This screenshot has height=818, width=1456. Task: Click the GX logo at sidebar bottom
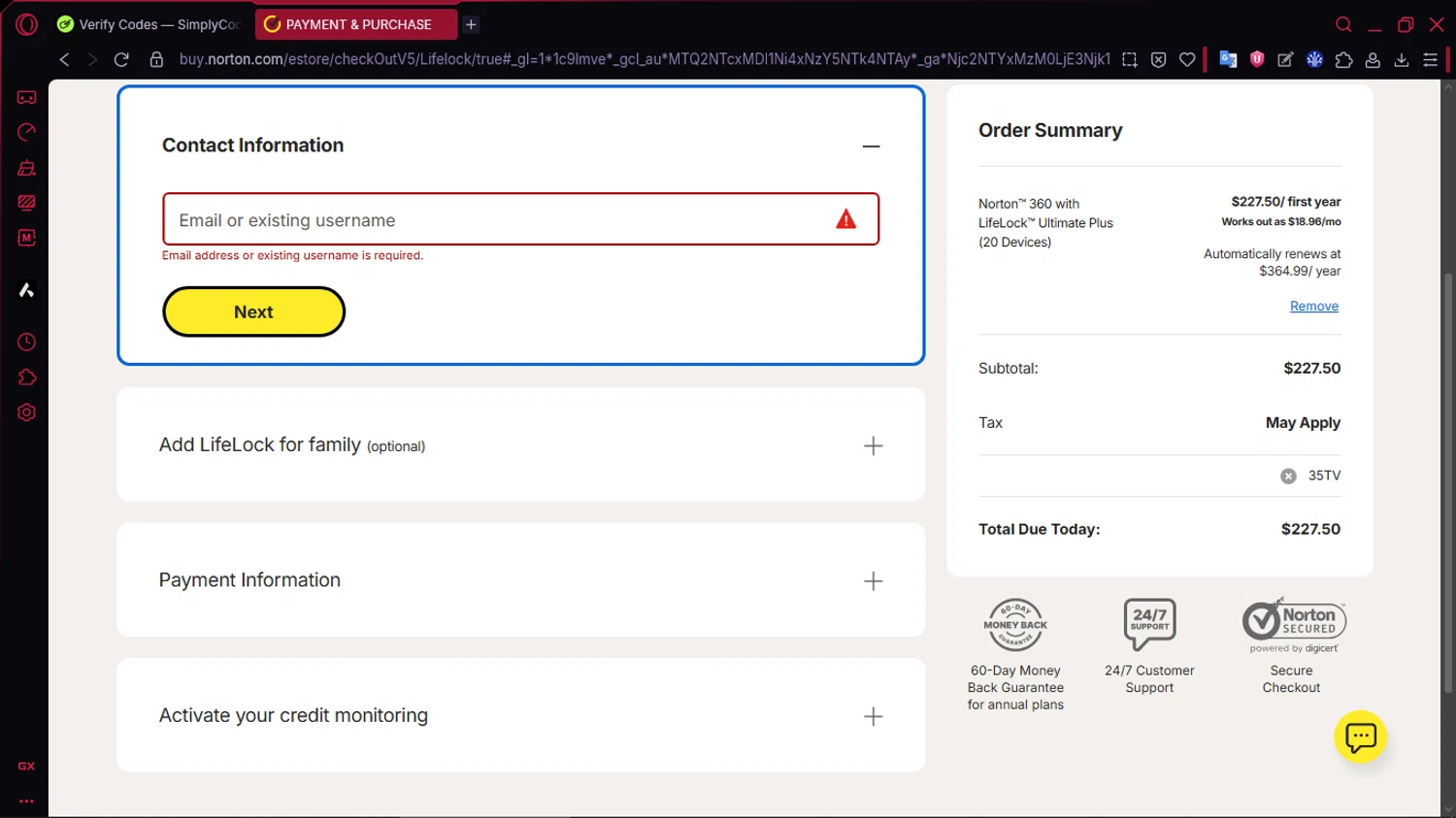[26, 766]
